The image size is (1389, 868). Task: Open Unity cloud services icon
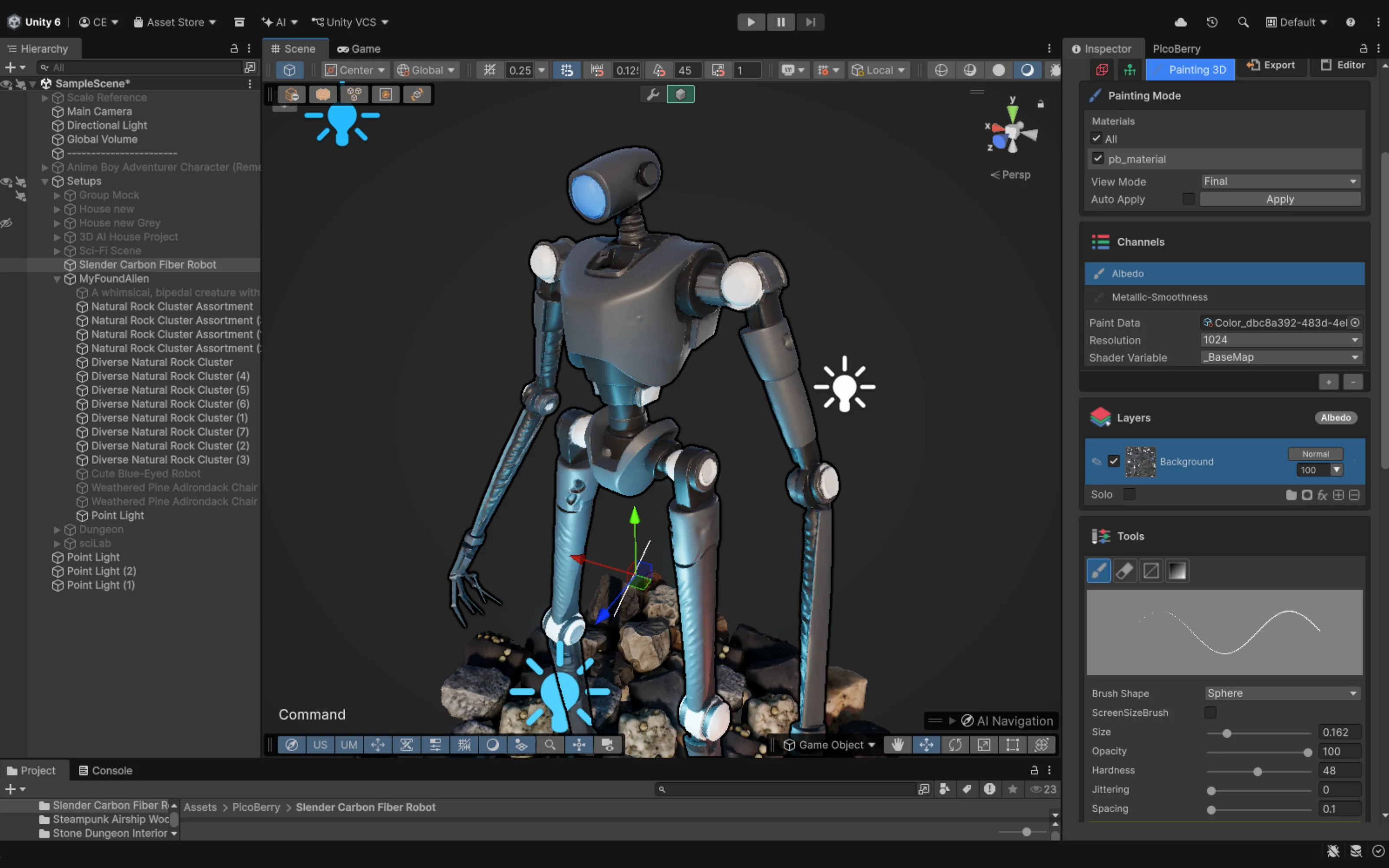[1181, 22]
